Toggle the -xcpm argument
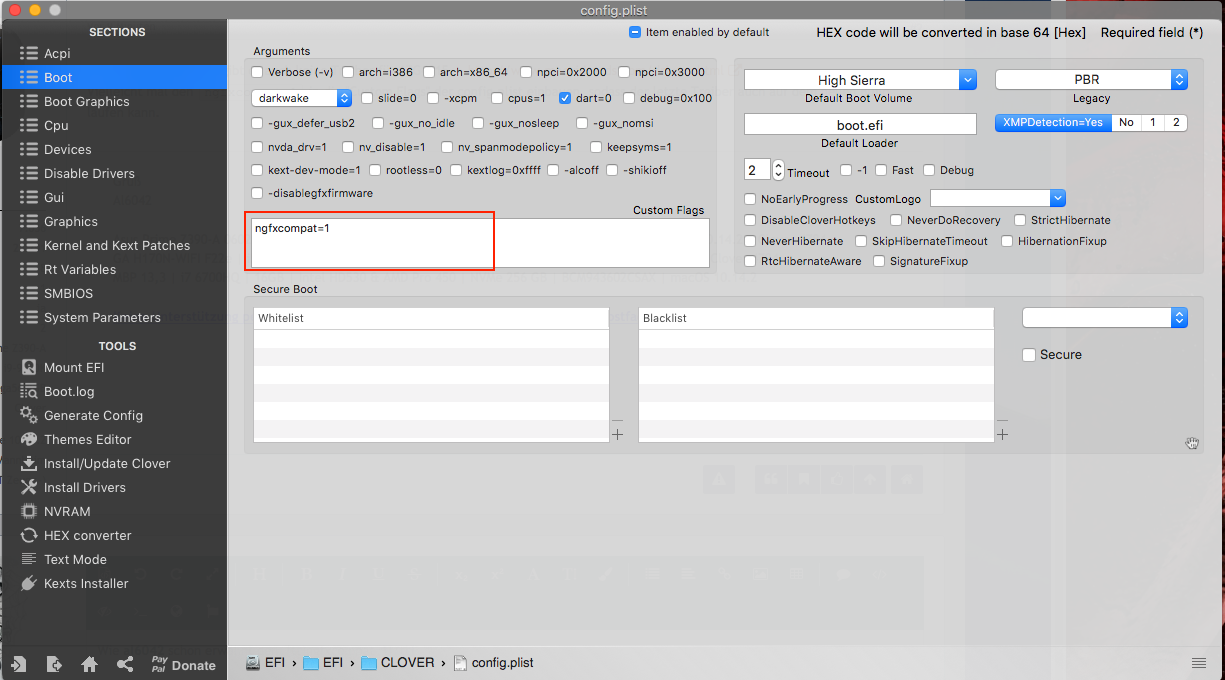Viewport: 1225px width, 680px height. click(x=435, y=98)
